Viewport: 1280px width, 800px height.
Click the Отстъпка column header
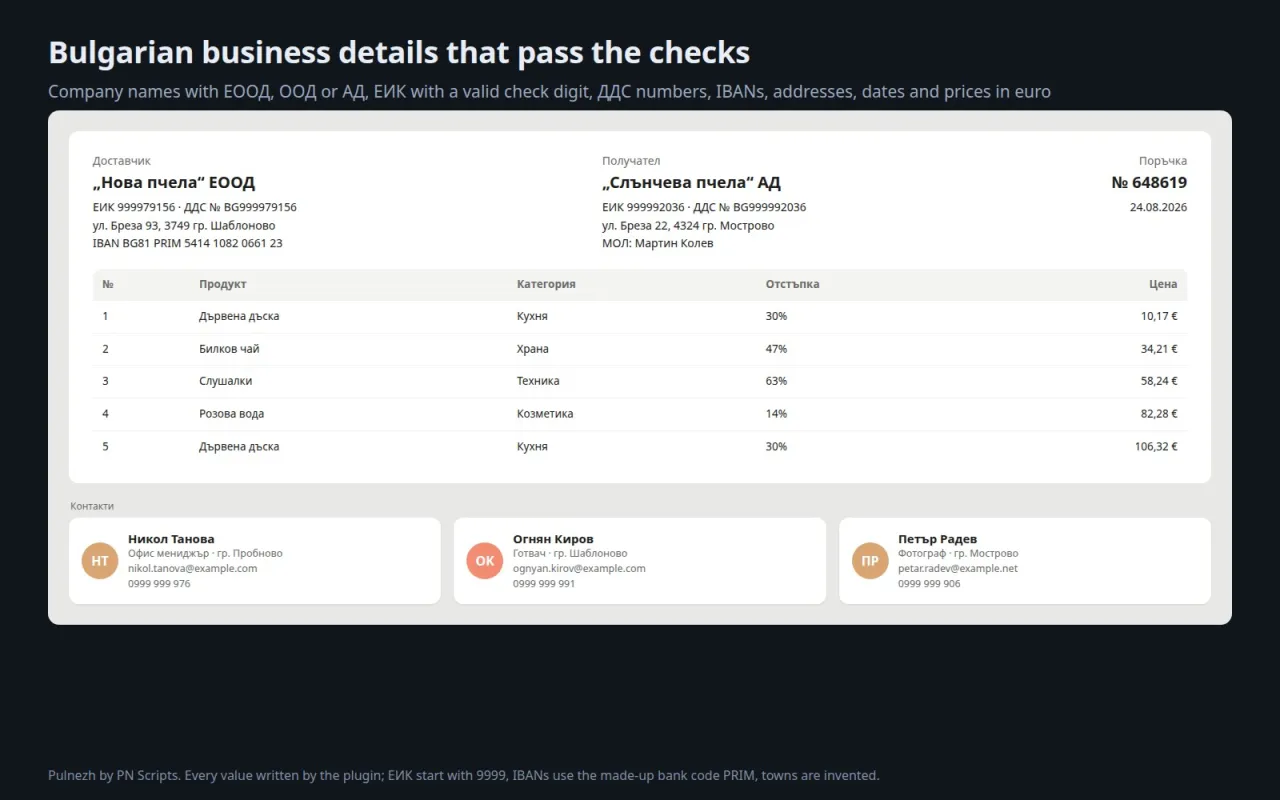pos(792,284)
